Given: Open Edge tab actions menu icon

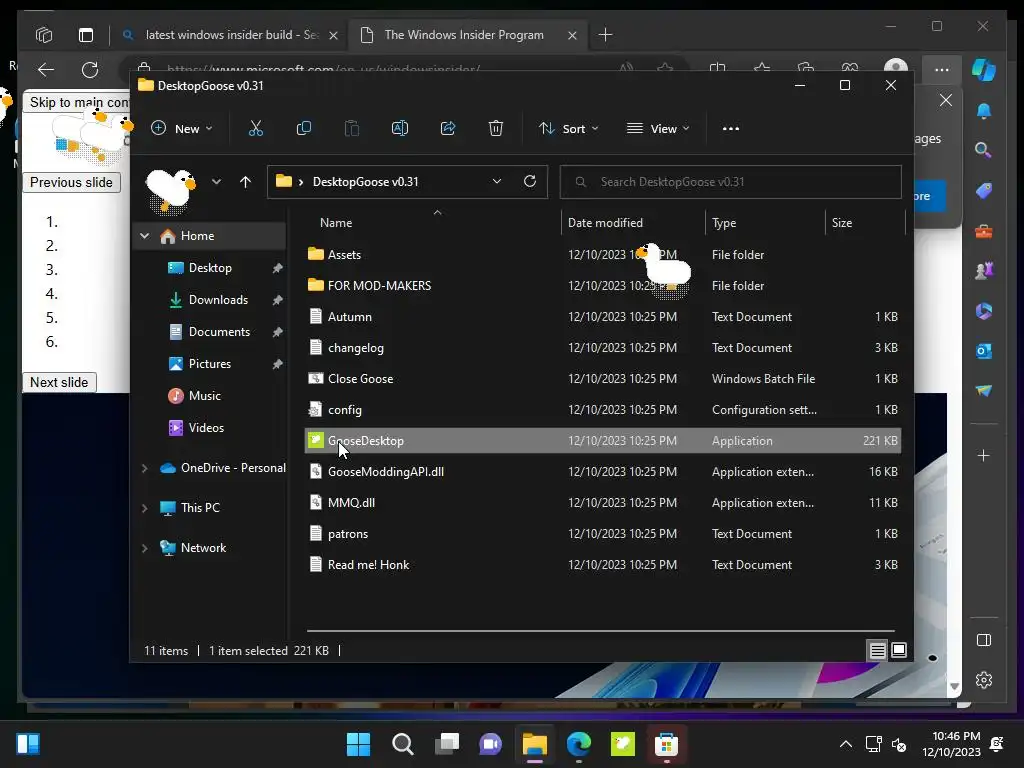Looking at the screenshot, I should point(86,35).
